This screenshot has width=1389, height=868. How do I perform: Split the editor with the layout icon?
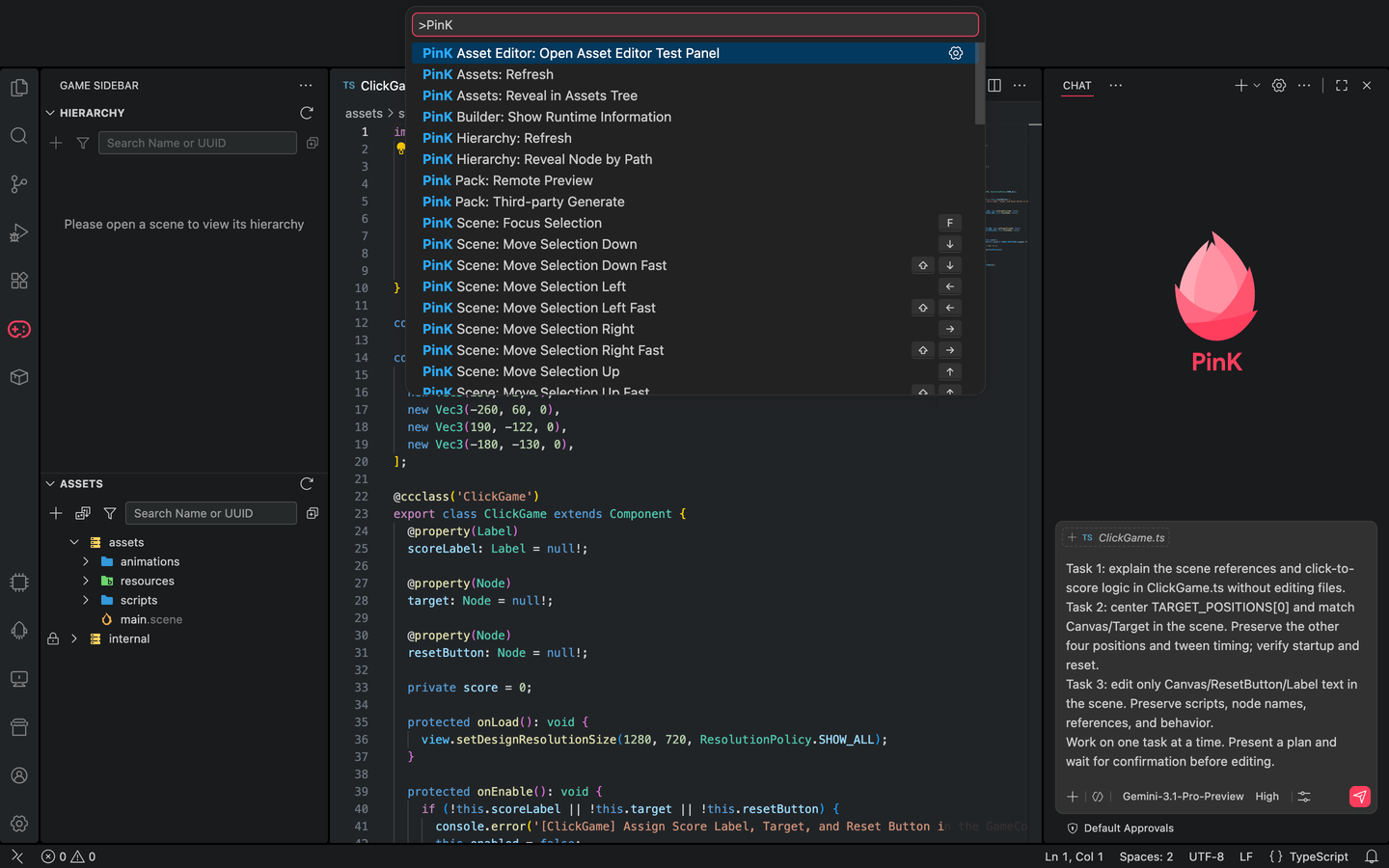click(994, 86)
